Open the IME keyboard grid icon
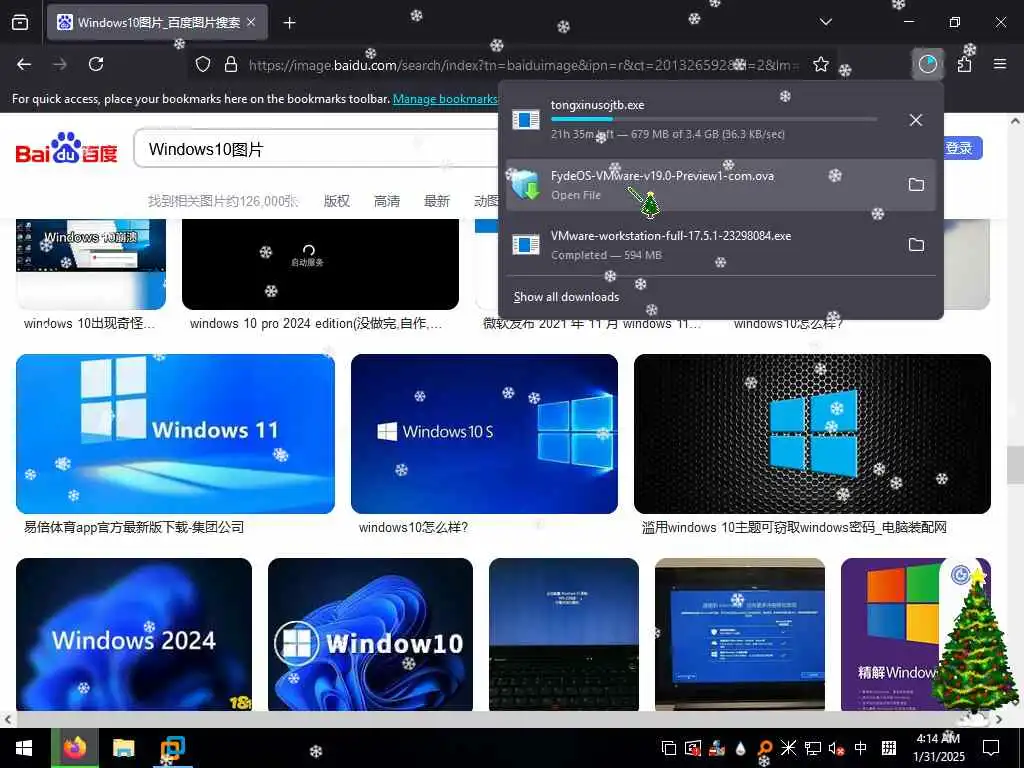1024x768 pixels. pos(889,748)
